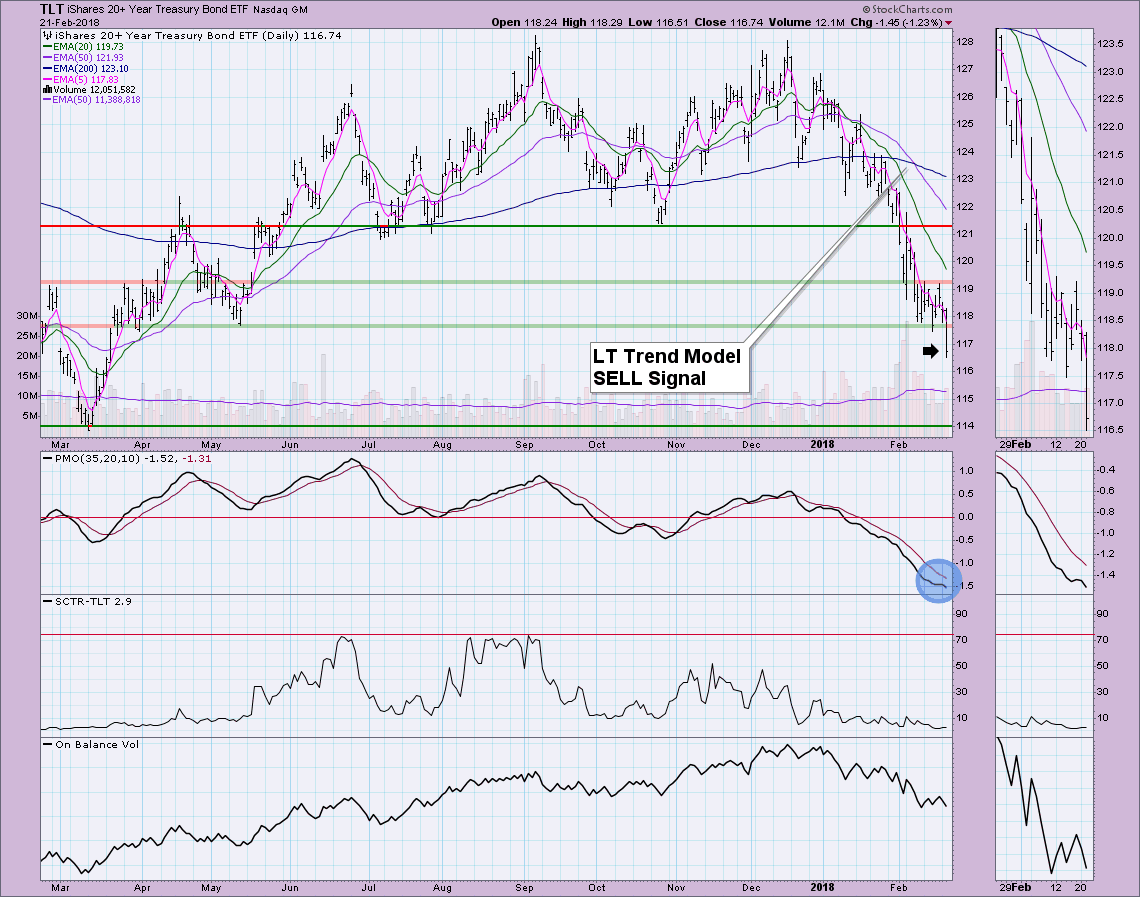This screenshot has height=897, width=1140.
Task: Click the 0.5 label on the PMO axis
Action: [966, 494]
